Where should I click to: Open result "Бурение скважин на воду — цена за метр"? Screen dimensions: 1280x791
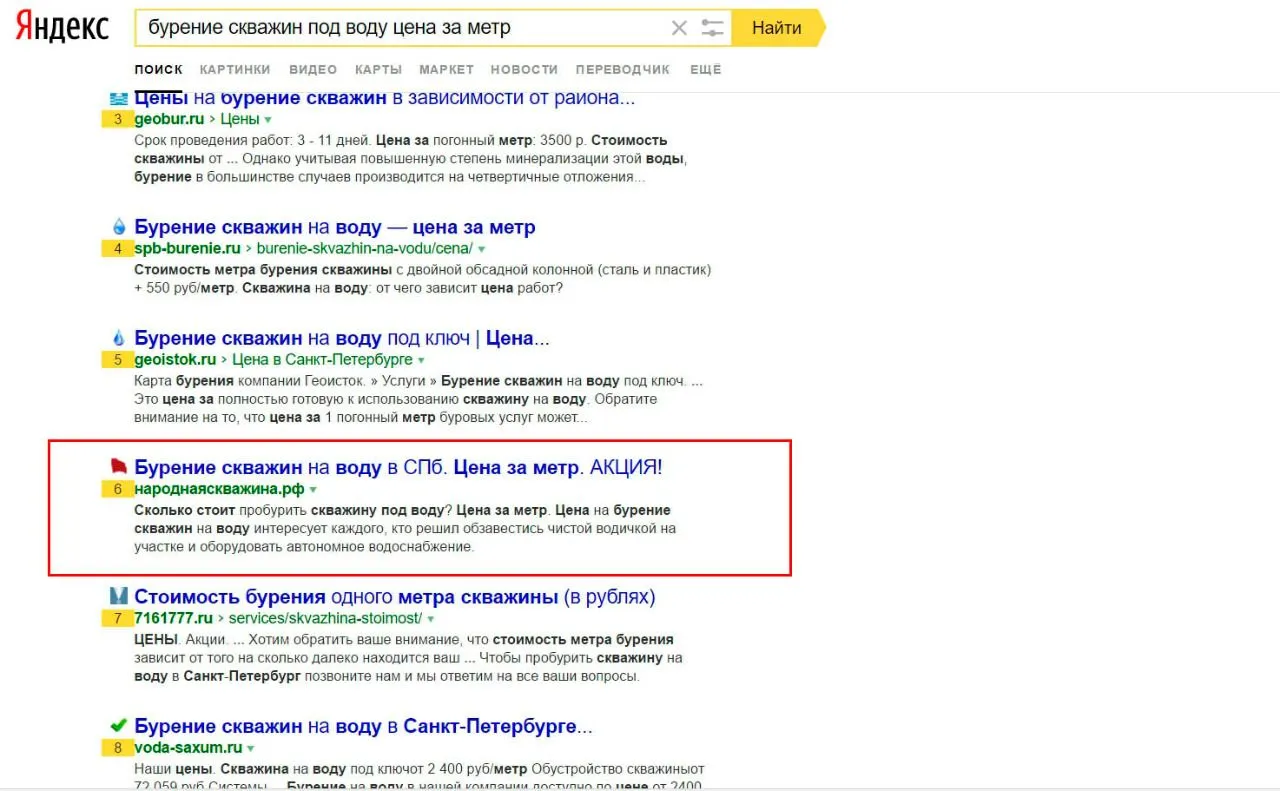click(335, 228)
